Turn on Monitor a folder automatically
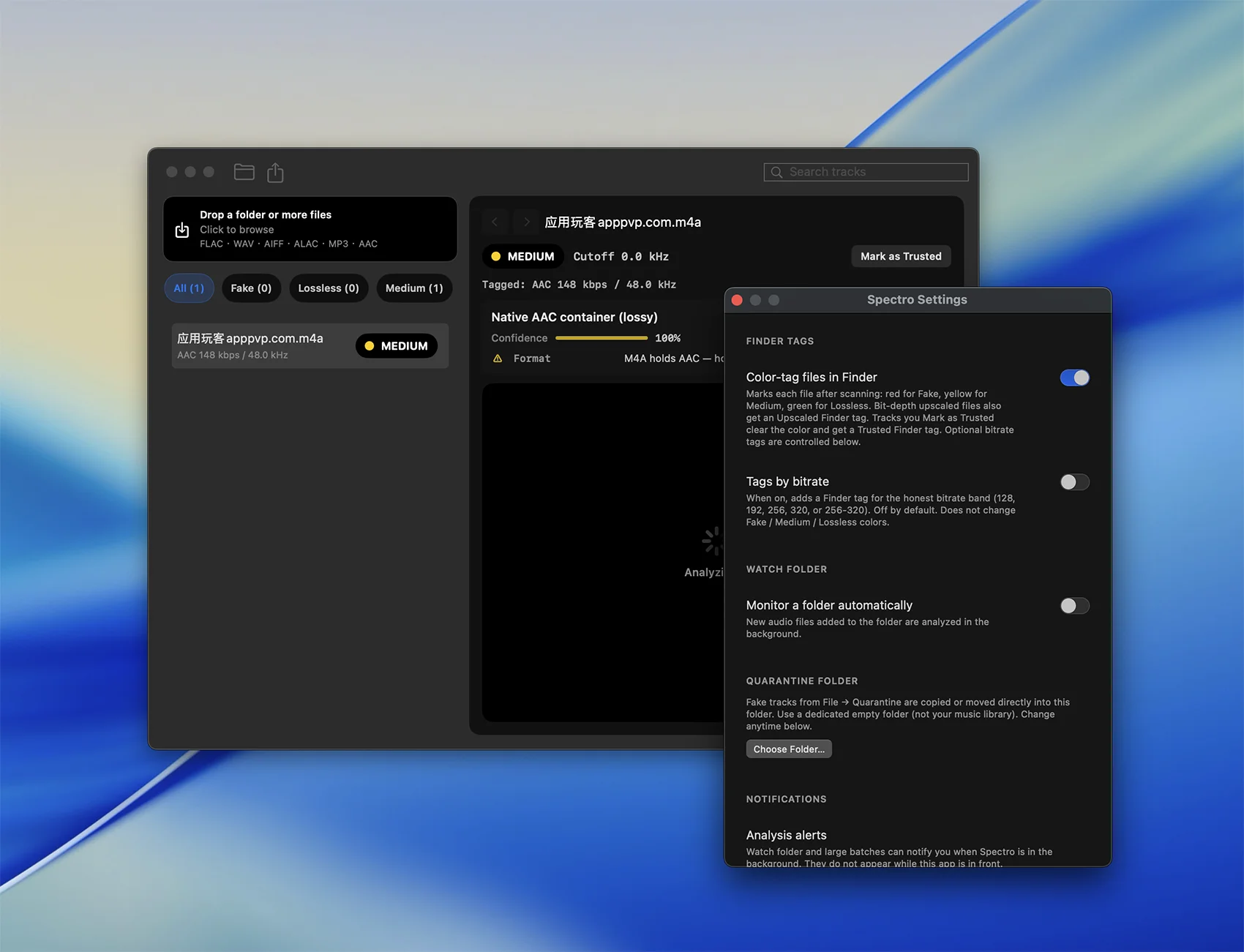 [x=1074, y=606]
